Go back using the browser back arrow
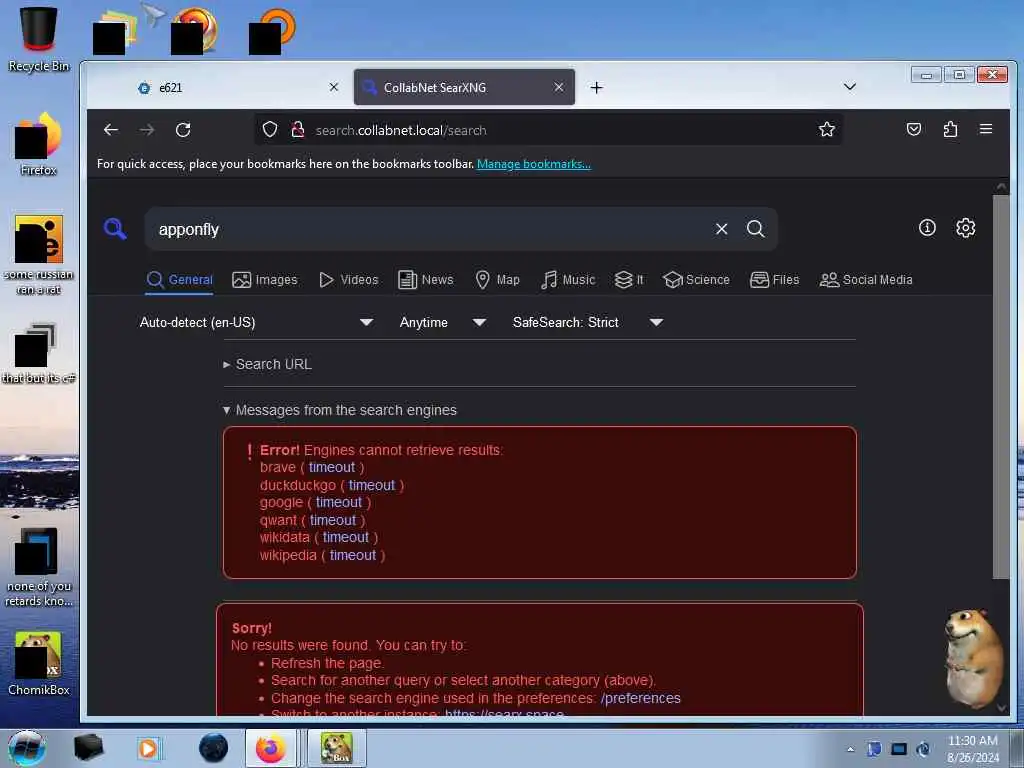Viewport: 1024px width, 768px height. point(111,130)
